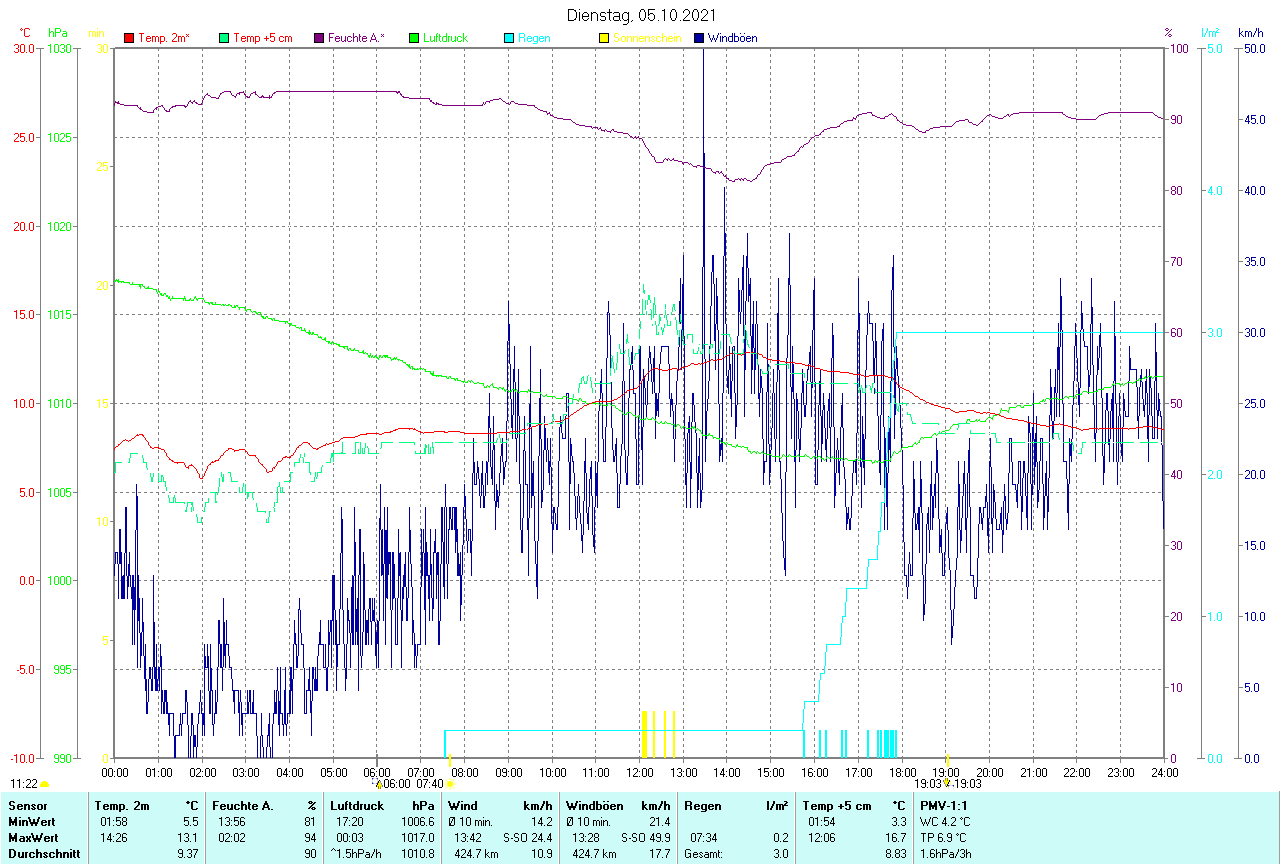Click the yellow sun icon after 07:40
The image size is (1280, 864).
tap(451, 785)
